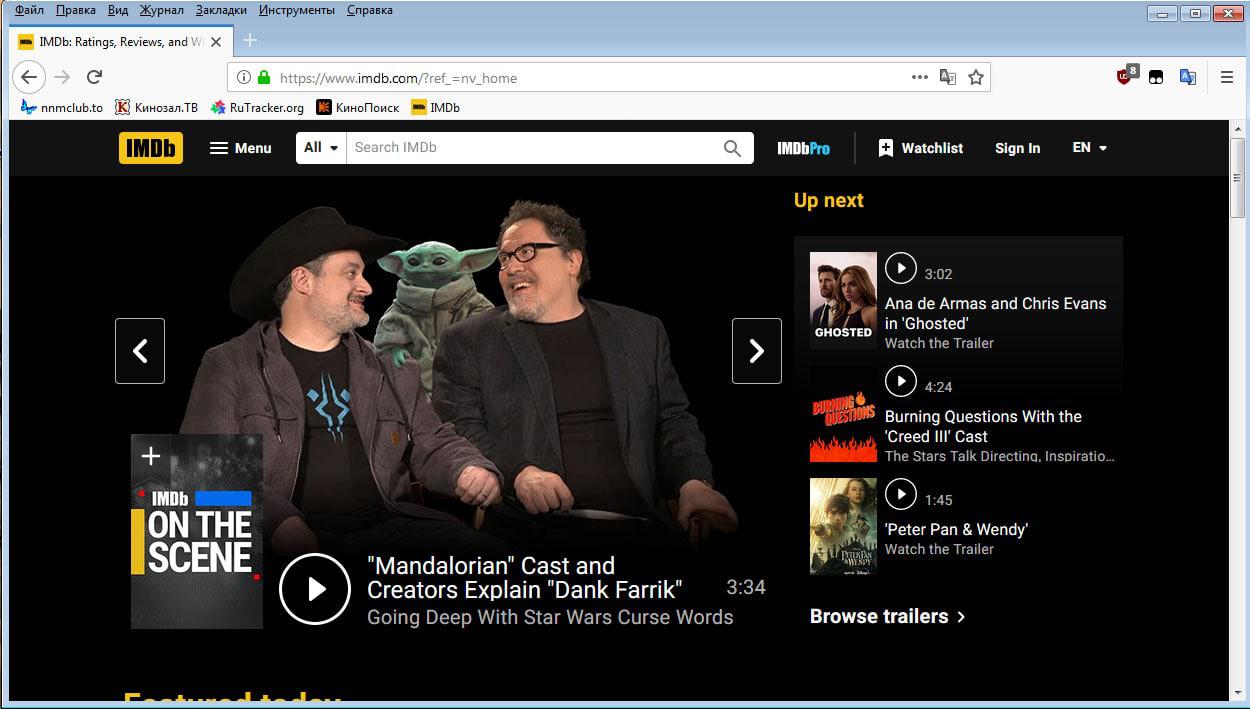Play the Mandalorian Dank Farrik video
Screen dimensions: 1250x709
[x=315, y=589]
